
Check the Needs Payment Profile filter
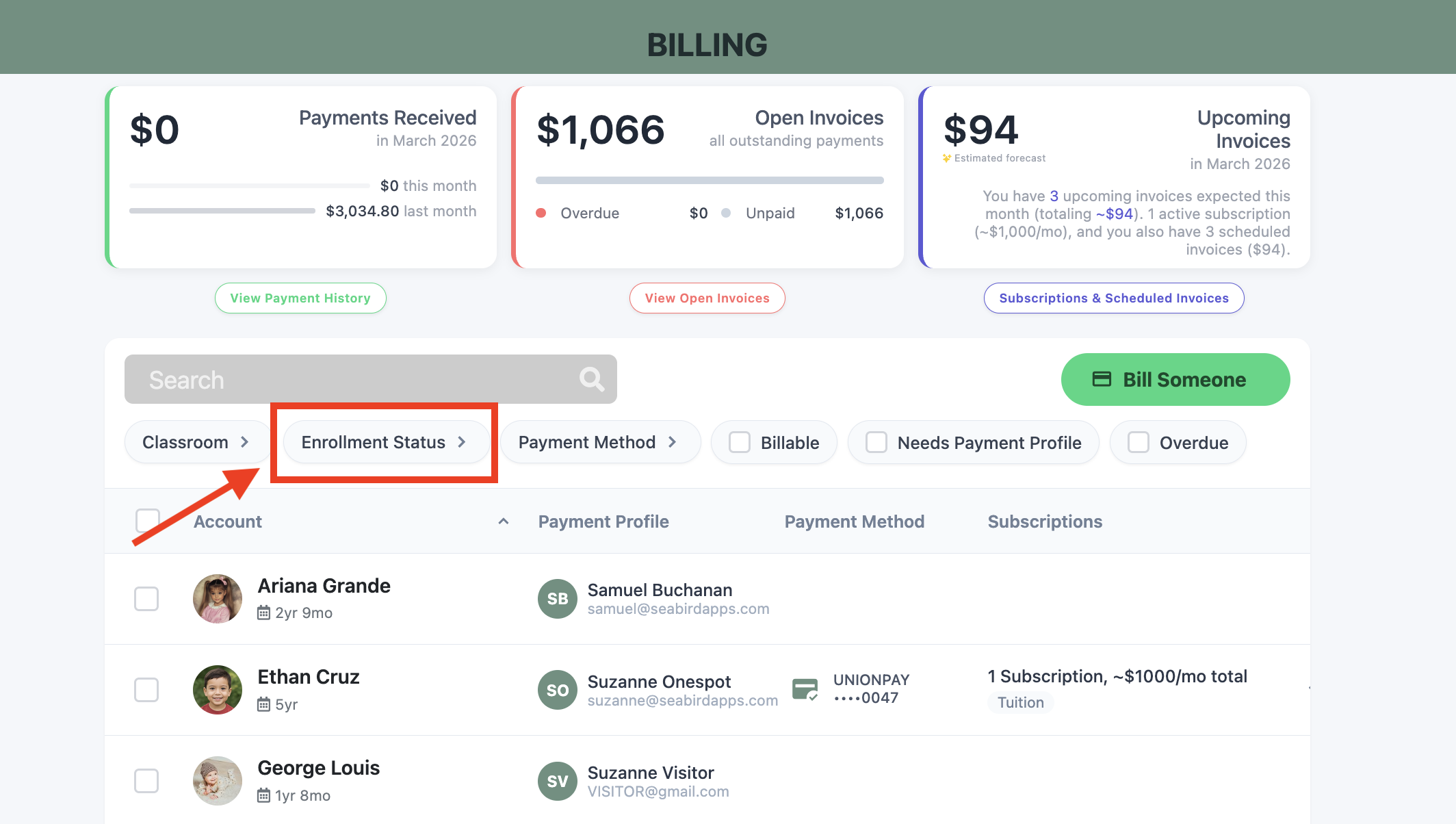[876, 442]
